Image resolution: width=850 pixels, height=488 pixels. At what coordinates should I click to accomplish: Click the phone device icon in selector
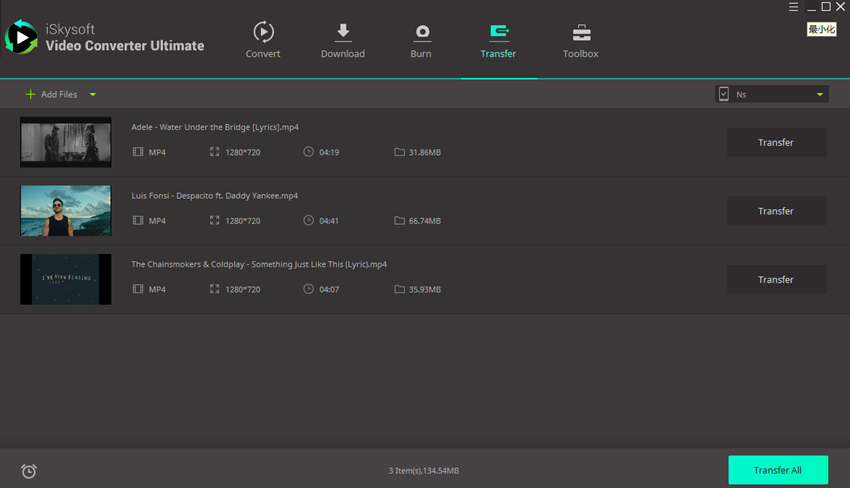[x=723, y=94]
